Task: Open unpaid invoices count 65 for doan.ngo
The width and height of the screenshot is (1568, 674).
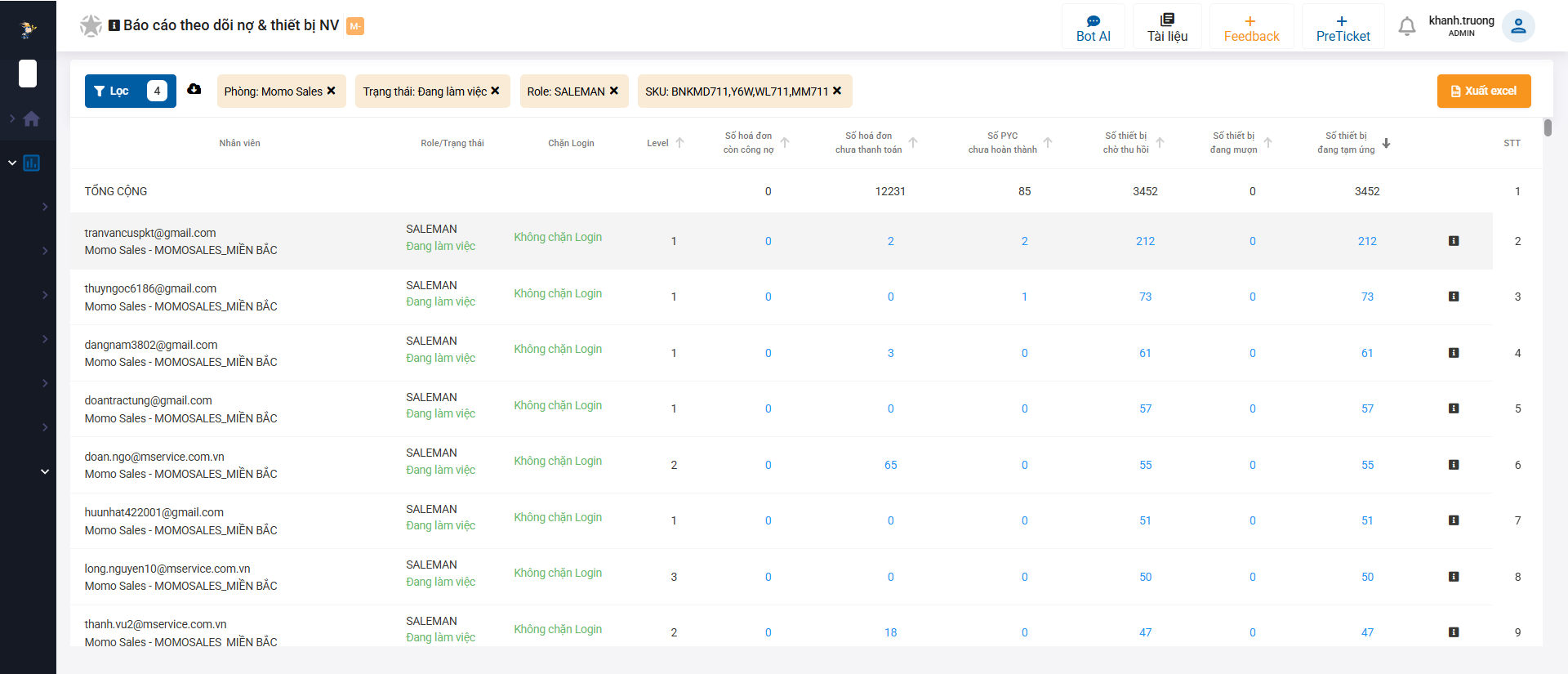Action: tap(890, 465)
